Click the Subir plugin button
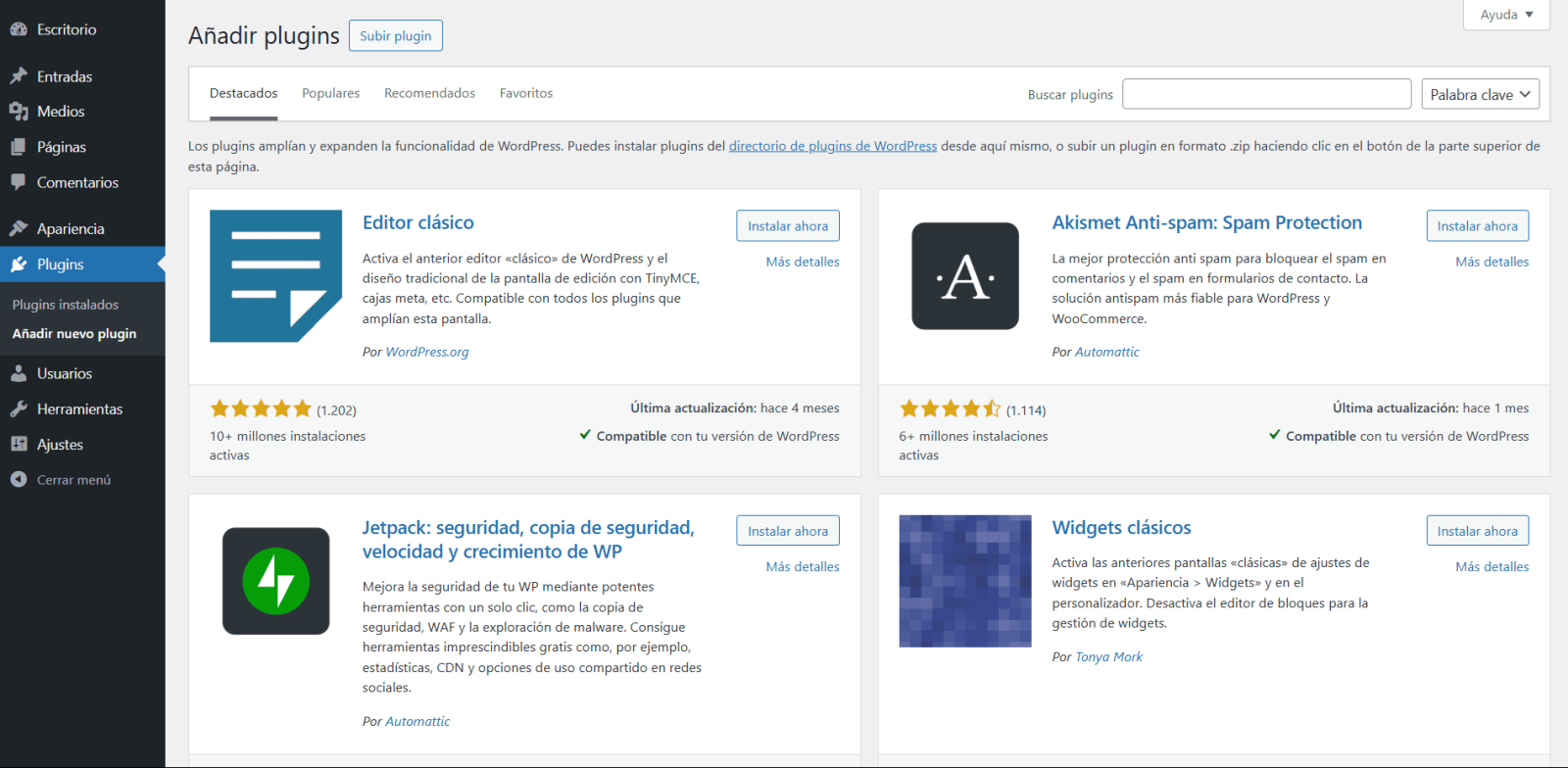 click(396, 36)
